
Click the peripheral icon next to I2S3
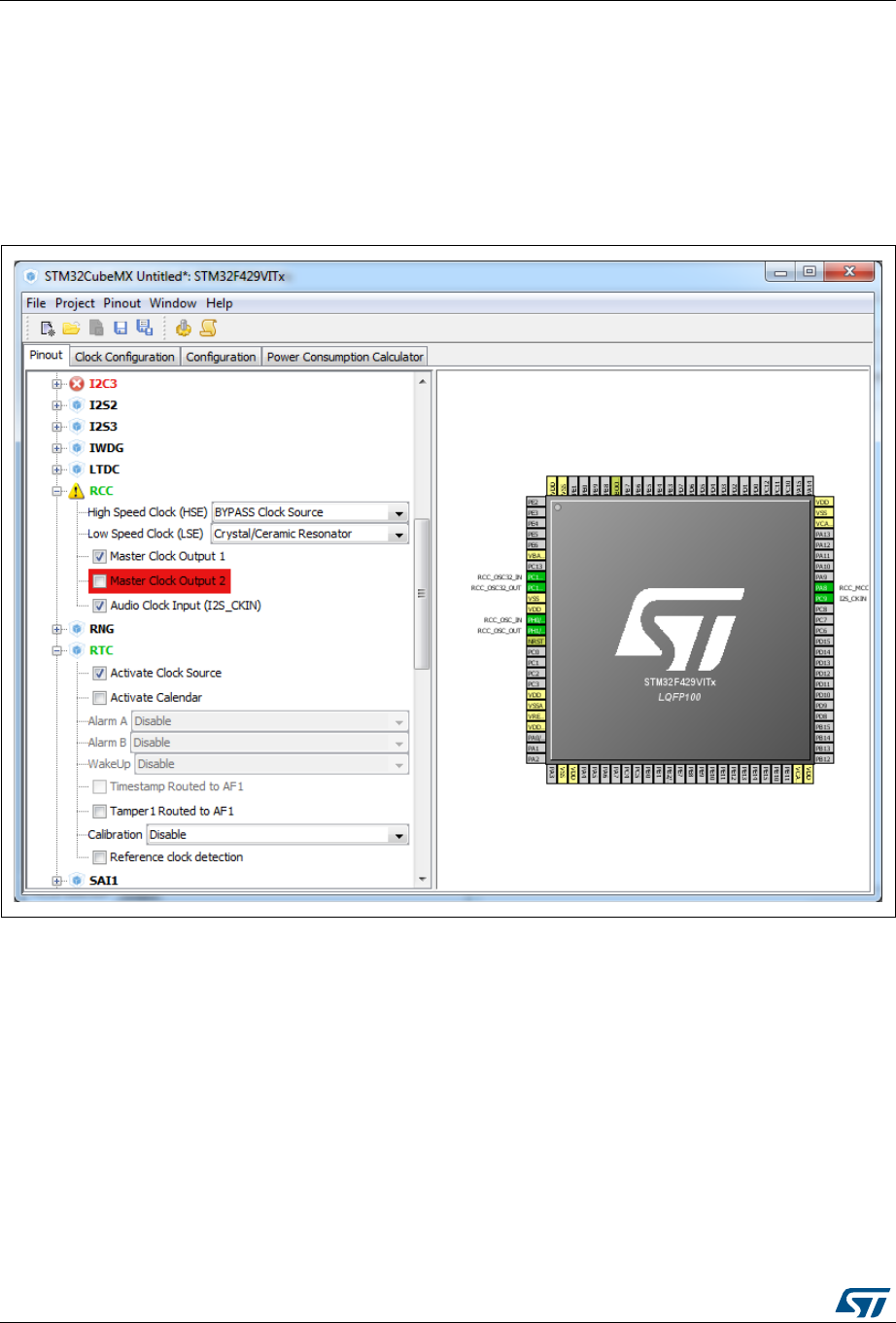point(77,427)
